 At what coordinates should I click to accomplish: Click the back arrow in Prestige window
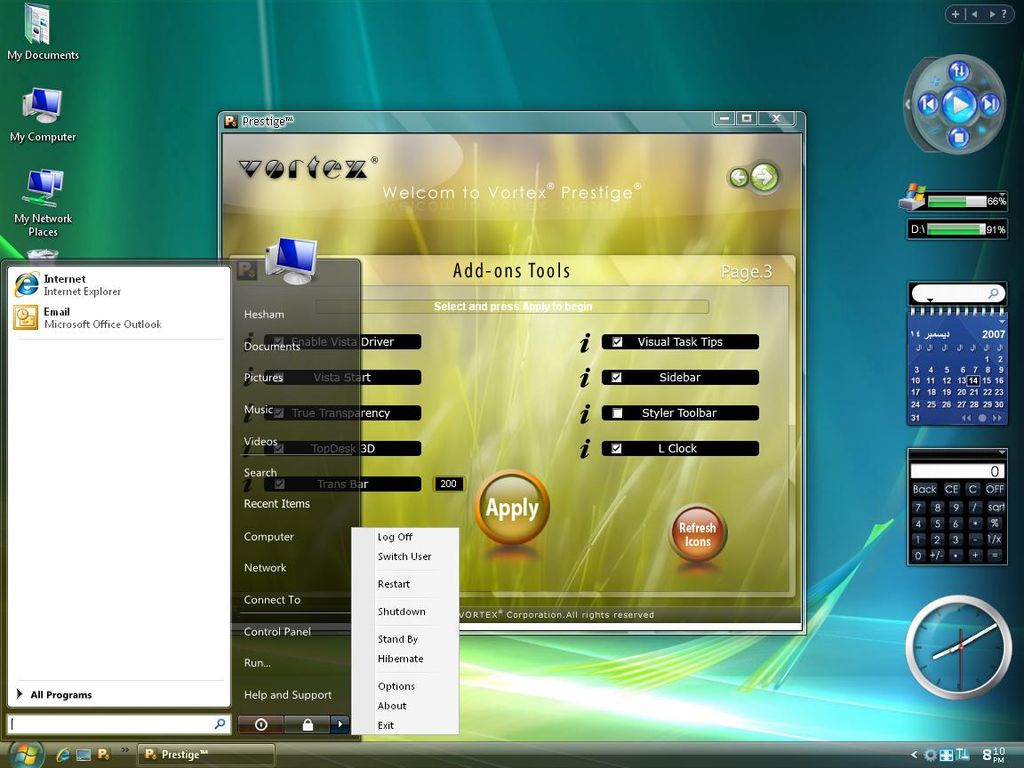tap(739, 177)
